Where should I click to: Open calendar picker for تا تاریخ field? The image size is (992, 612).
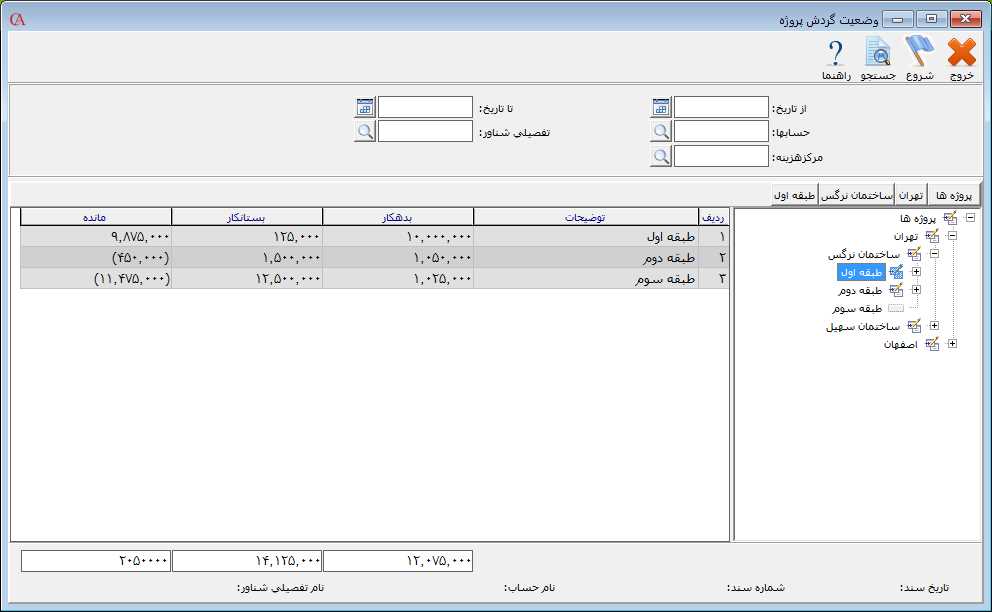tap(365, 107)
